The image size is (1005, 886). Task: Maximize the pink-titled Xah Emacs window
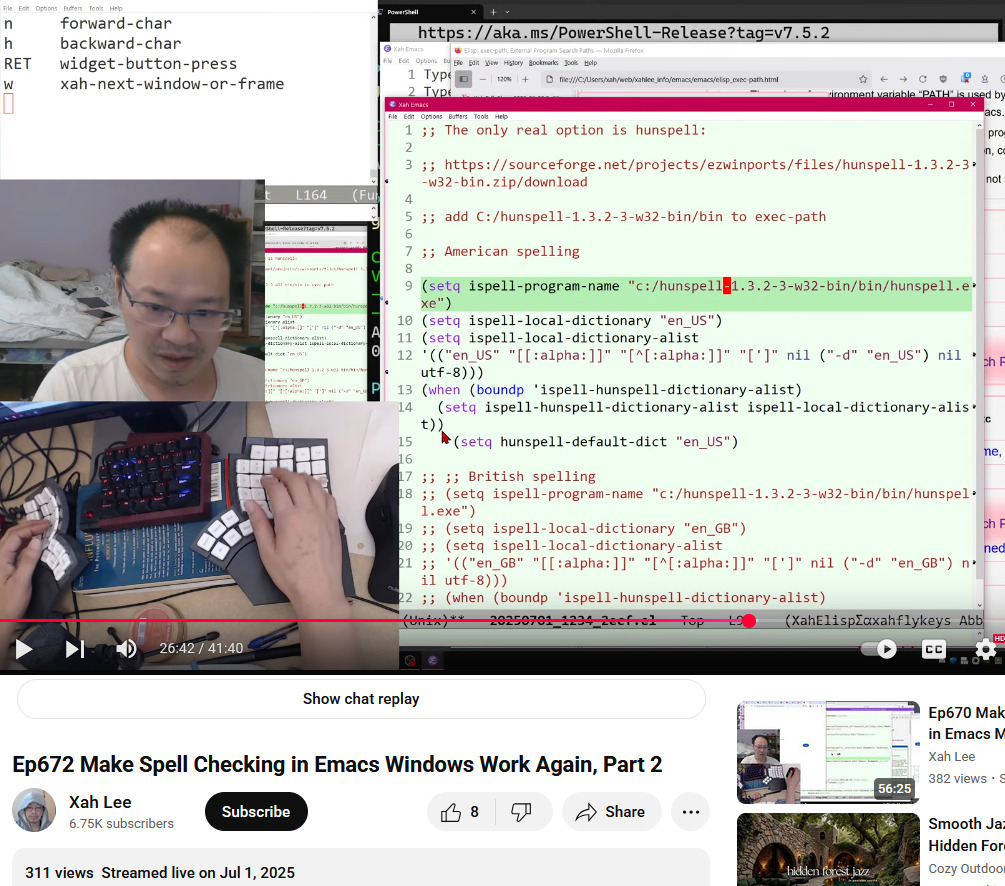click(x=952, y=104)
